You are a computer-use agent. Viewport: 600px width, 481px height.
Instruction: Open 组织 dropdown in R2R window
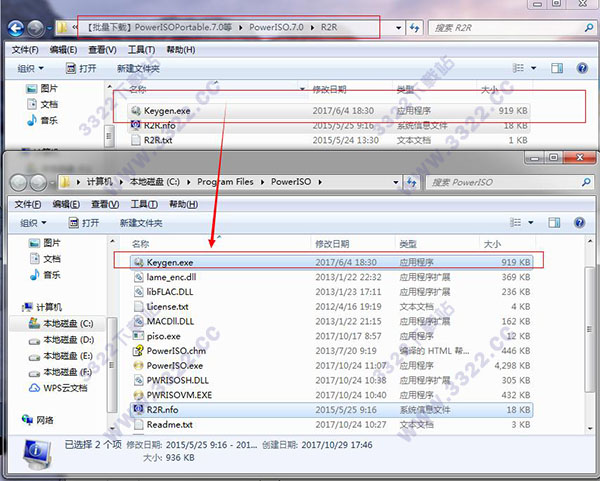30,68
